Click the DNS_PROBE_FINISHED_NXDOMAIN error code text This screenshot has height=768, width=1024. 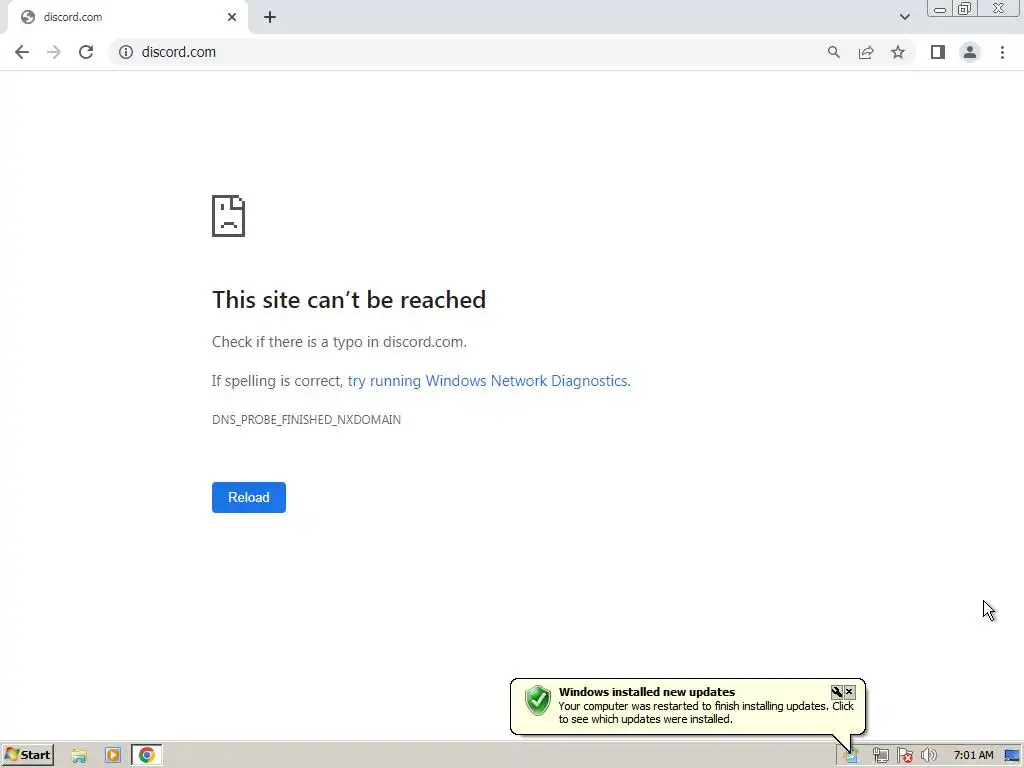tap(306, 420)
